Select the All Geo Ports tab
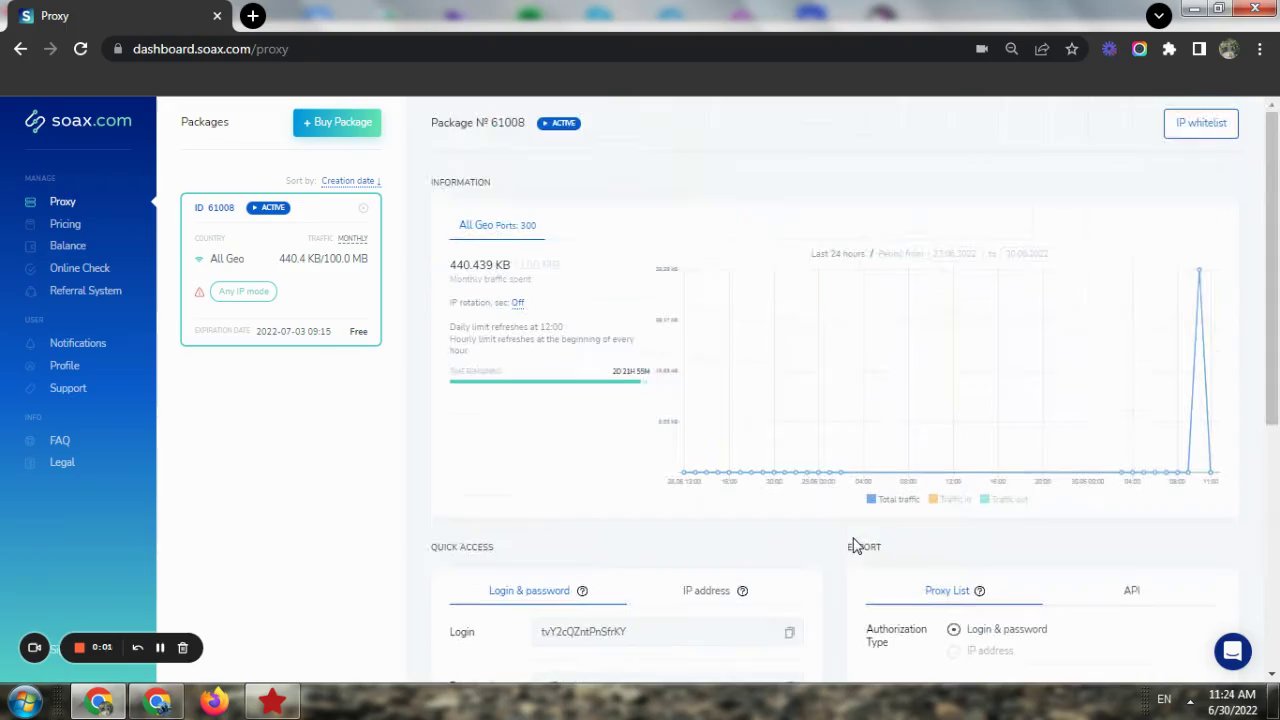The height and width of the screenshot is (720, 1280). click(x=497, y=225)
